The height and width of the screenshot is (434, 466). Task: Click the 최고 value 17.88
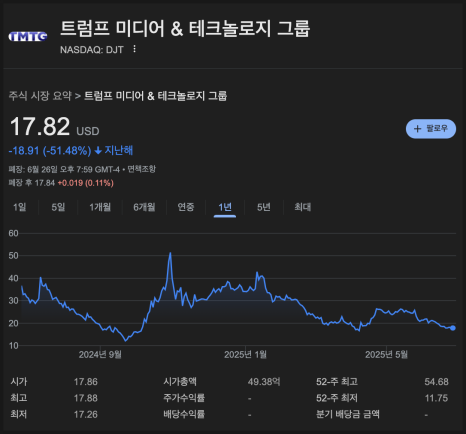coord(86,398)
